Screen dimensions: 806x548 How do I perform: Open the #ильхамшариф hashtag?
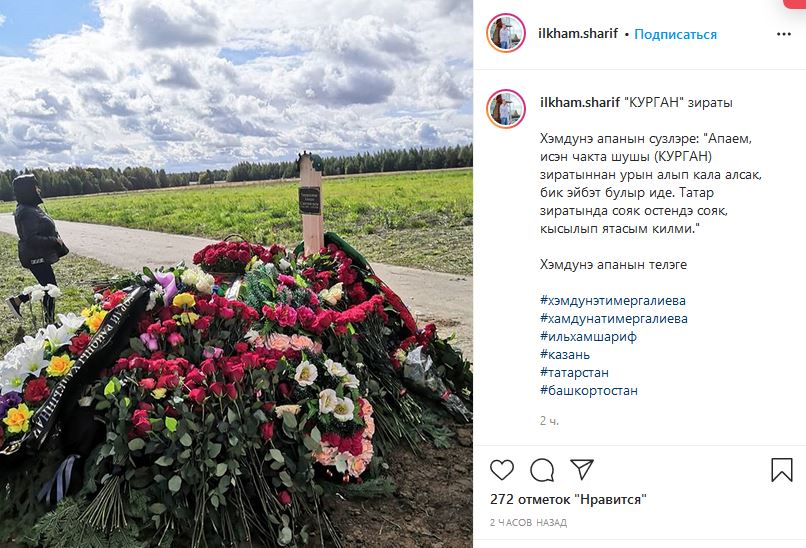(589, 336)
